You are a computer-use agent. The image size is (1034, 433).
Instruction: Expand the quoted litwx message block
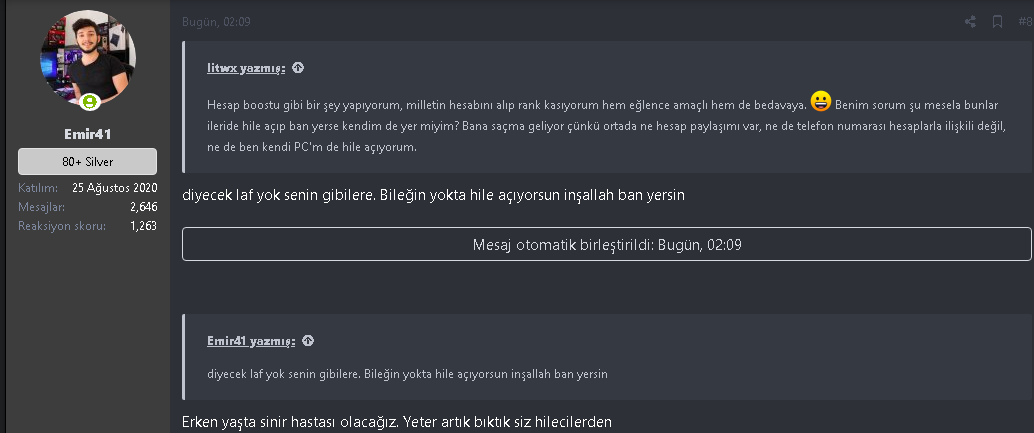point(608,125)
